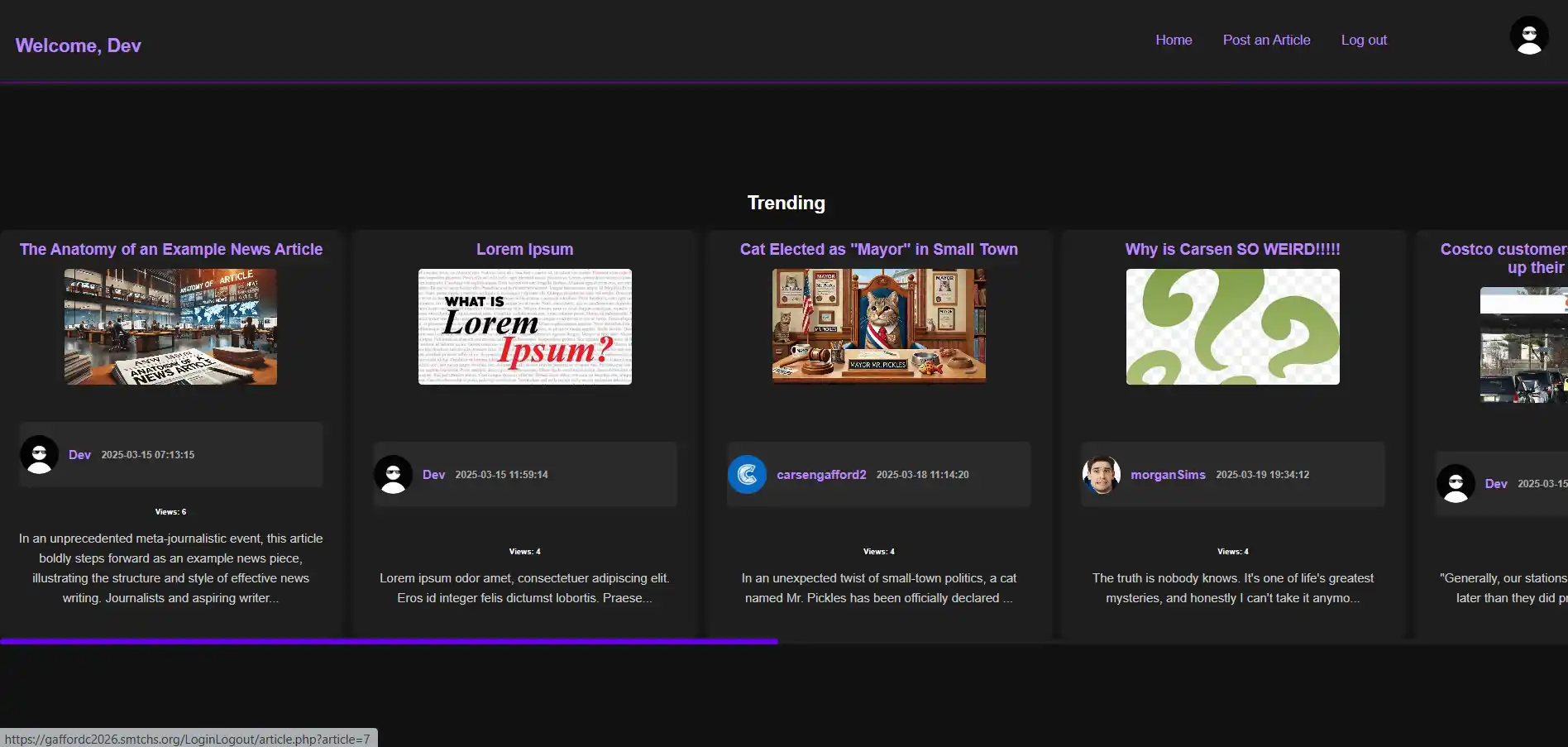Viewport: 1568px width, 747px height.
Task: Click the carsengafford2 author name
Action: 821,475
